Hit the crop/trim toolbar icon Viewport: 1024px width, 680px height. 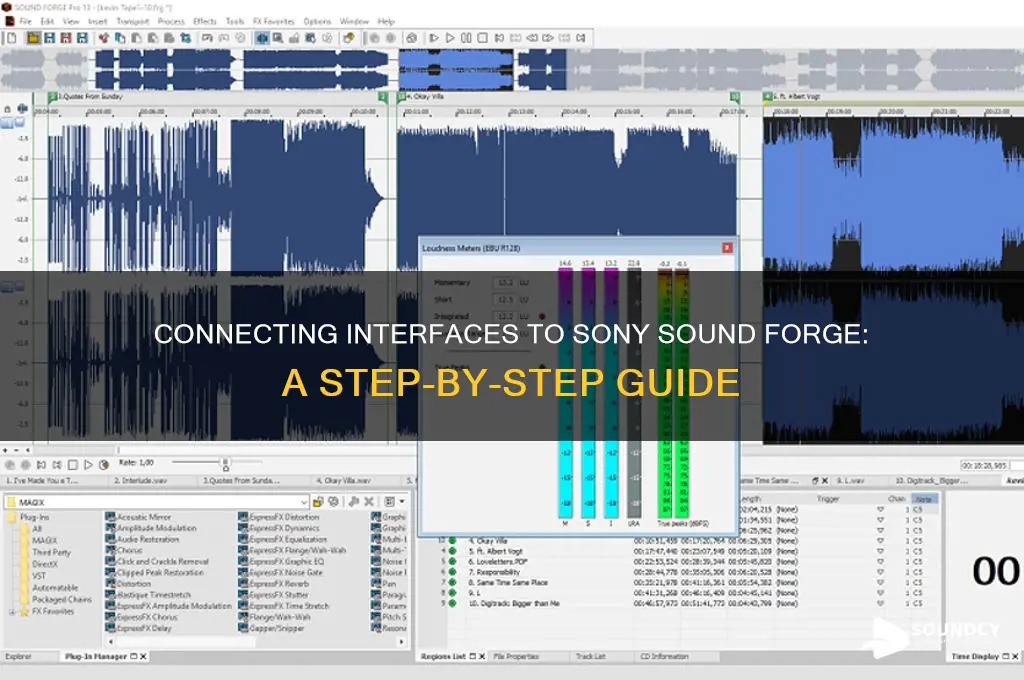pos(186,38)
